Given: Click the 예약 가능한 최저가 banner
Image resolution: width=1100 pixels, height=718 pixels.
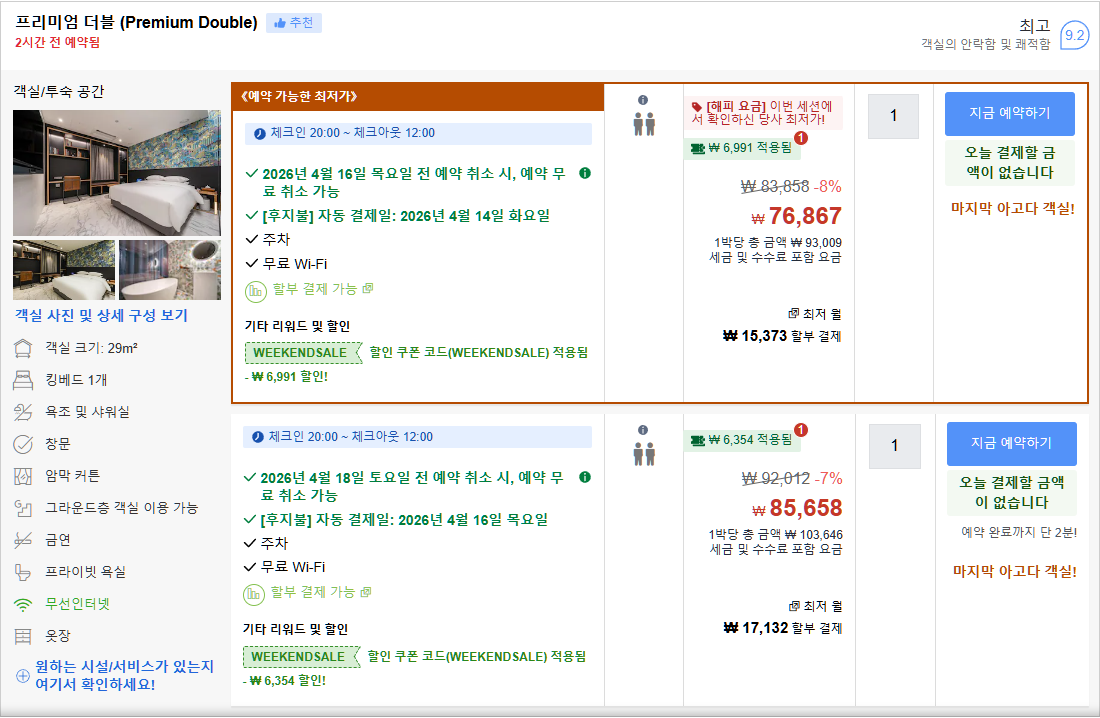Looking at the screenshot, I should (417, 97).
